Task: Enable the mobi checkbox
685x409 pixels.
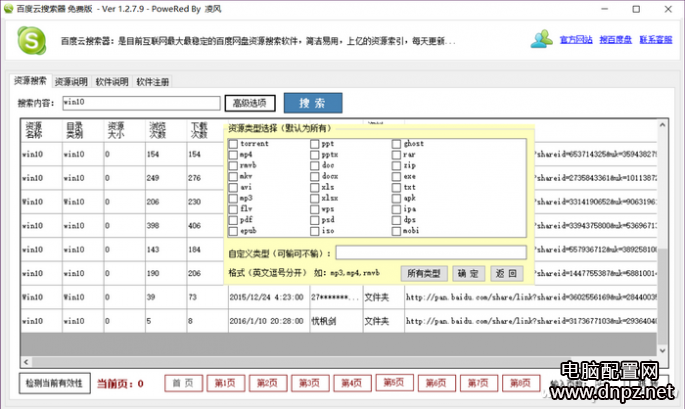Action: click(x=396, y=231)
